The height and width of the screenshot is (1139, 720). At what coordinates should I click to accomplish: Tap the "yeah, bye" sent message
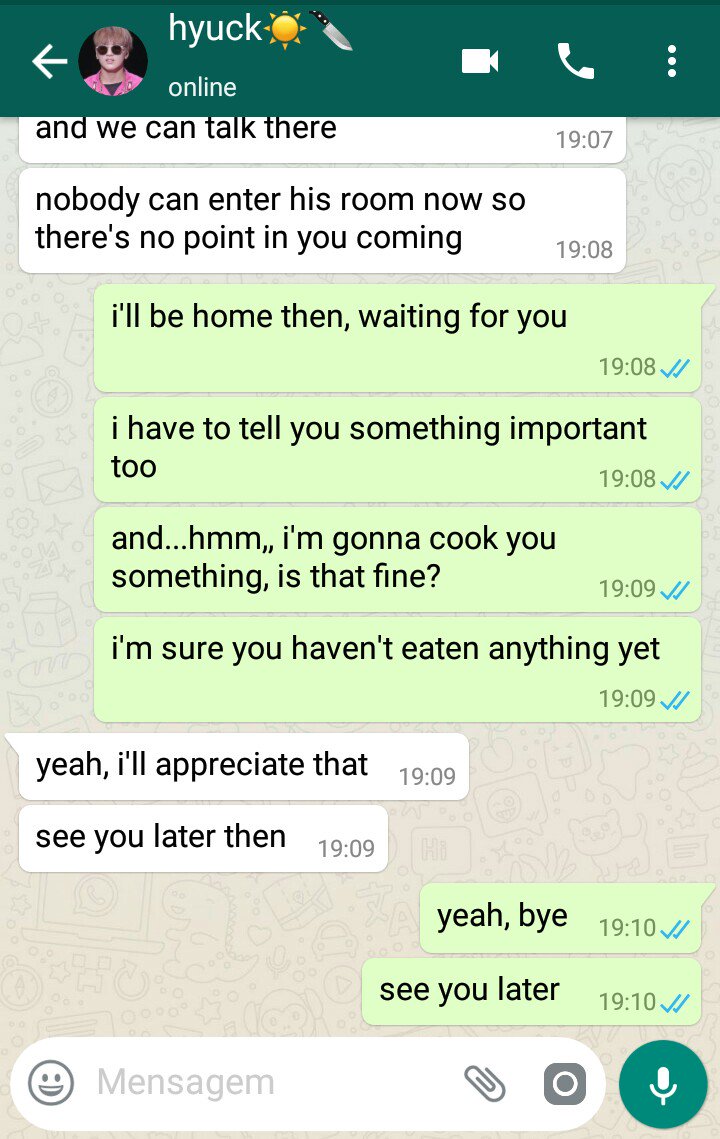(560, 918)
